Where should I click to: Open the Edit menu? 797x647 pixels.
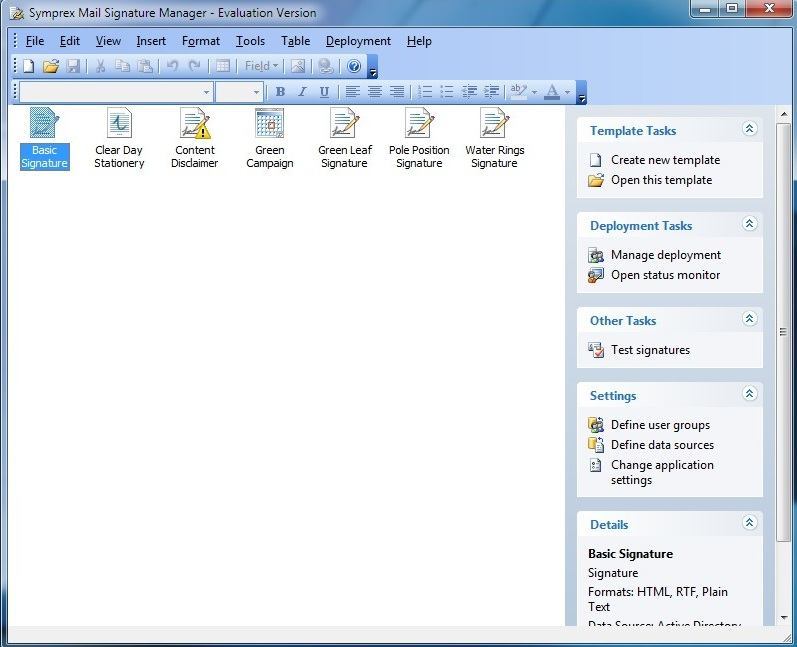[70, 41]
